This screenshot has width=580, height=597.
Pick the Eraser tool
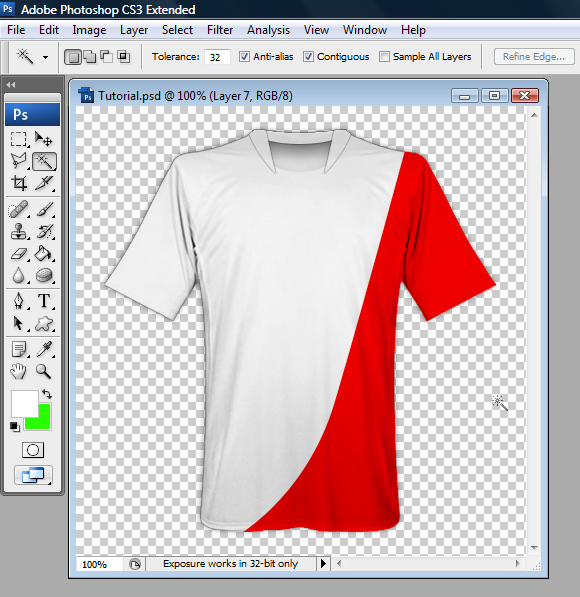[19, 254]
